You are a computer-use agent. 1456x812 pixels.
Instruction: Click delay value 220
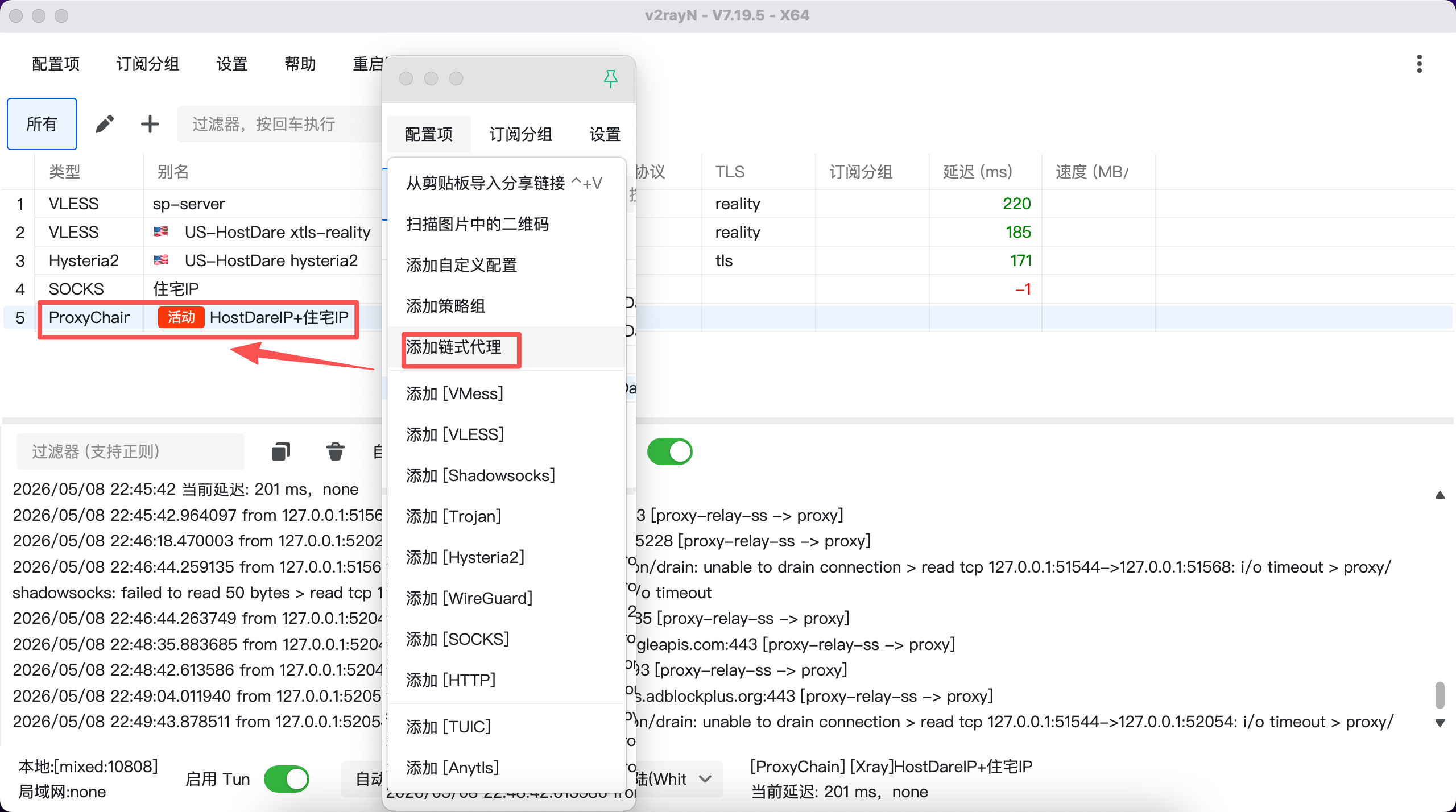coord(1017,204)
